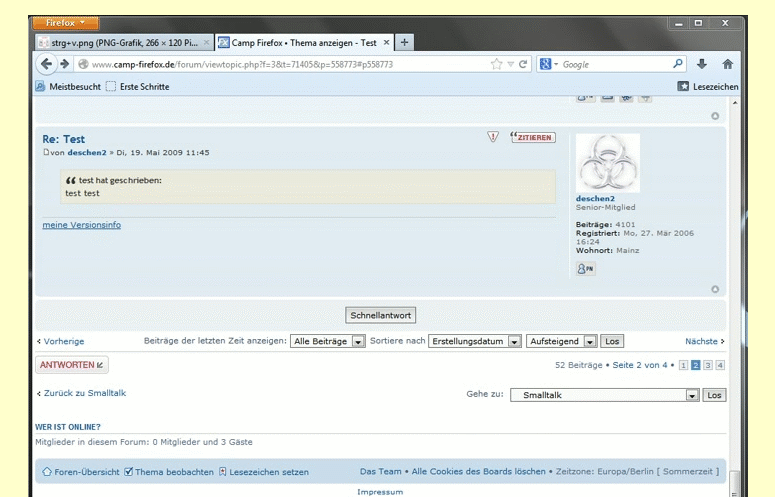775x497 pixels.
Task: Click the small post icon before von
Action: [x=46, y=152]
